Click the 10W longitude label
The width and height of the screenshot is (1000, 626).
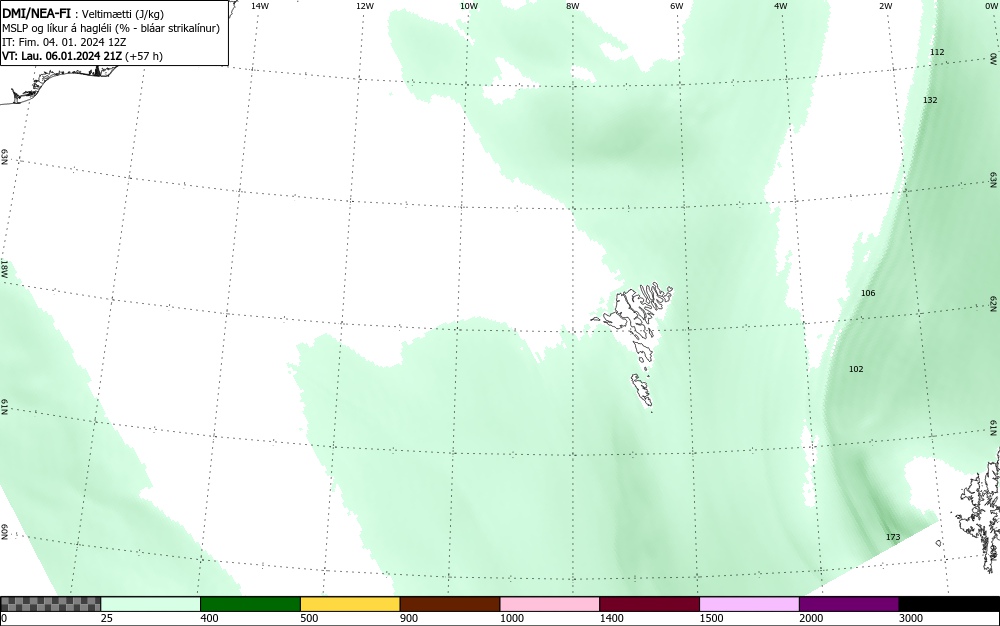click(469, 6)
